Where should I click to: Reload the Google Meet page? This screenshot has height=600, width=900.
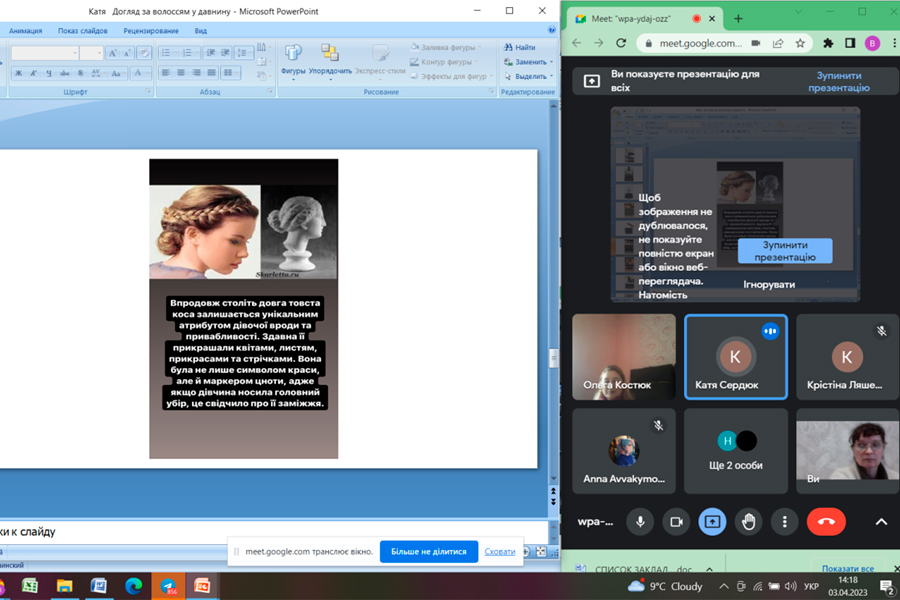[x=621, y=43]
